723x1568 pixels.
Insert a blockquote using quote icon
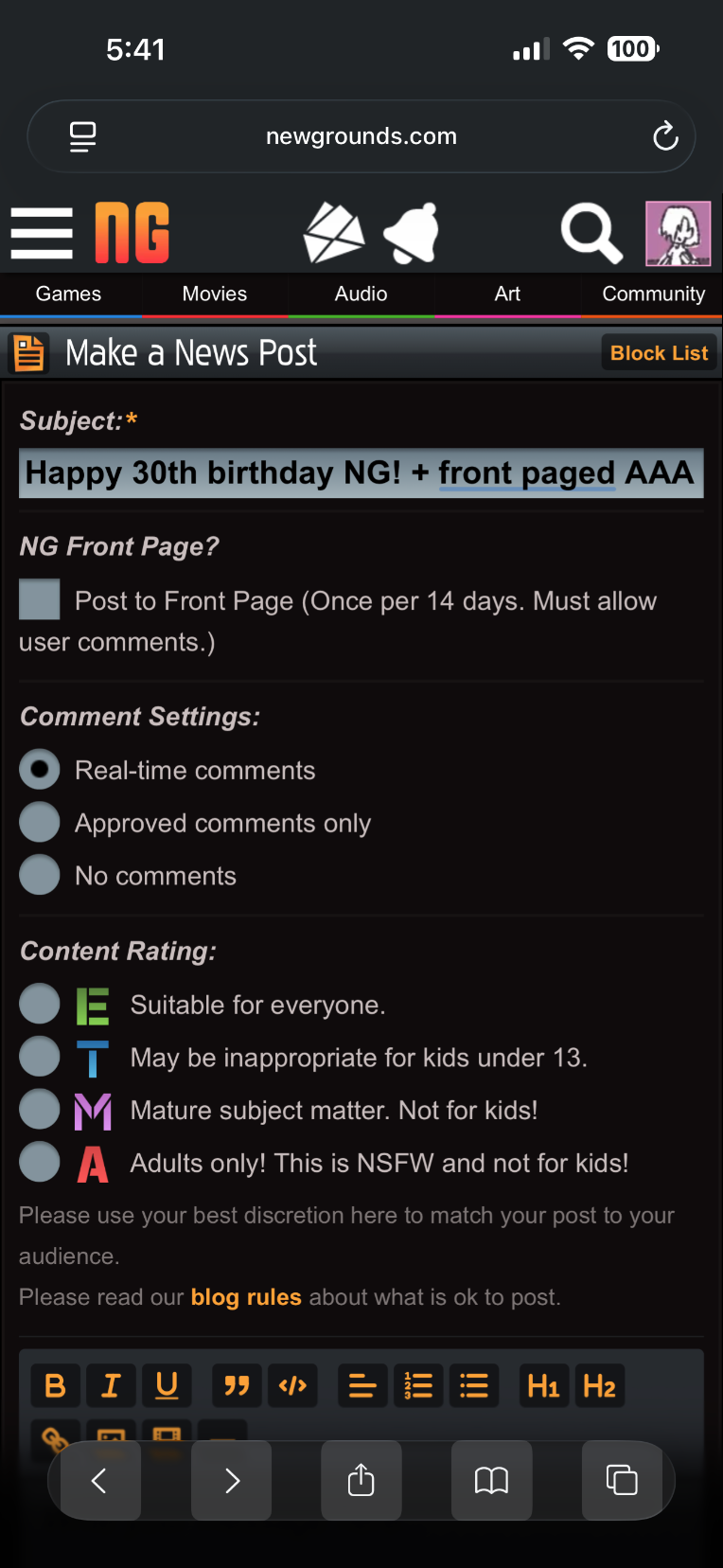(237, 1386)
